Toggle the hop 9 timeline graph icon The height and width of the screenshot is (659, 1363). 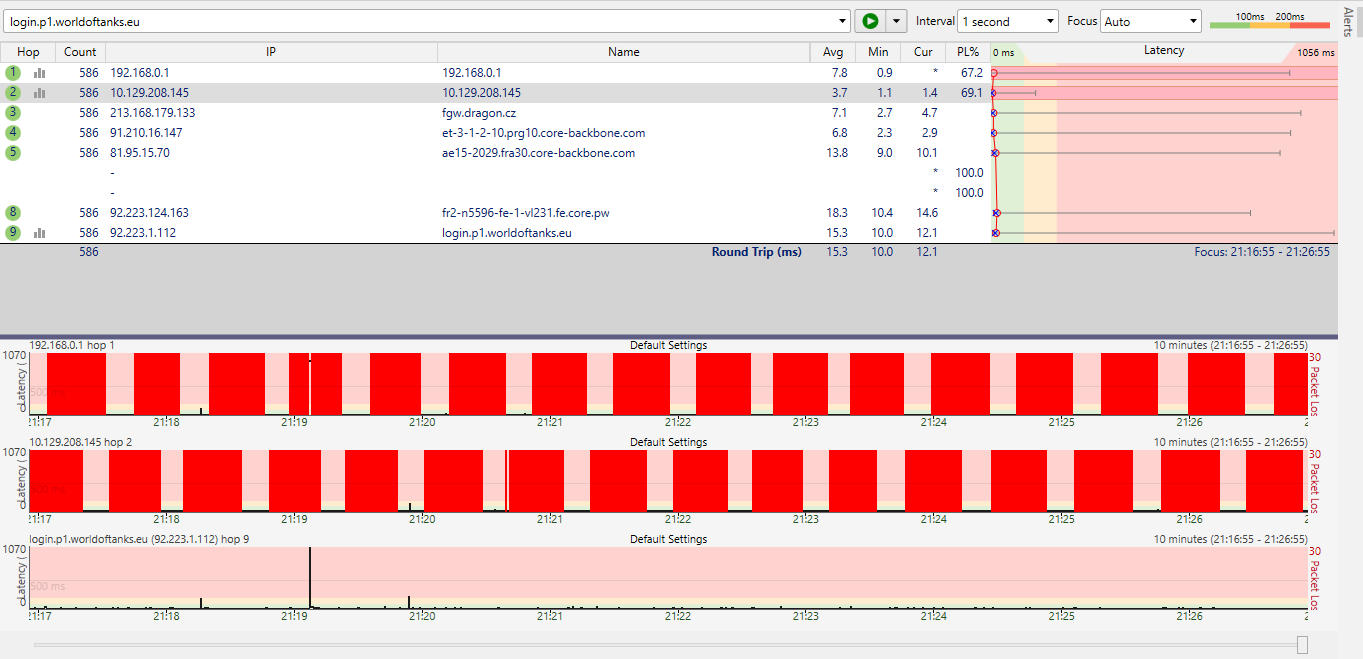pyautogui.click(x=40, y=233)
